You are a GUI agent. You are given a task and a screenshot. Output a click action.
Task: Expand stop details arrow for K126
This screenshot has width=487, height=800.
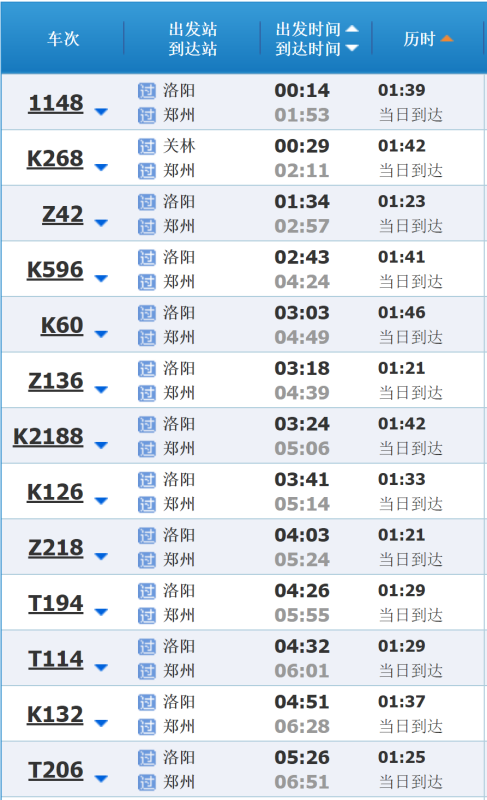tap(101, 501)
